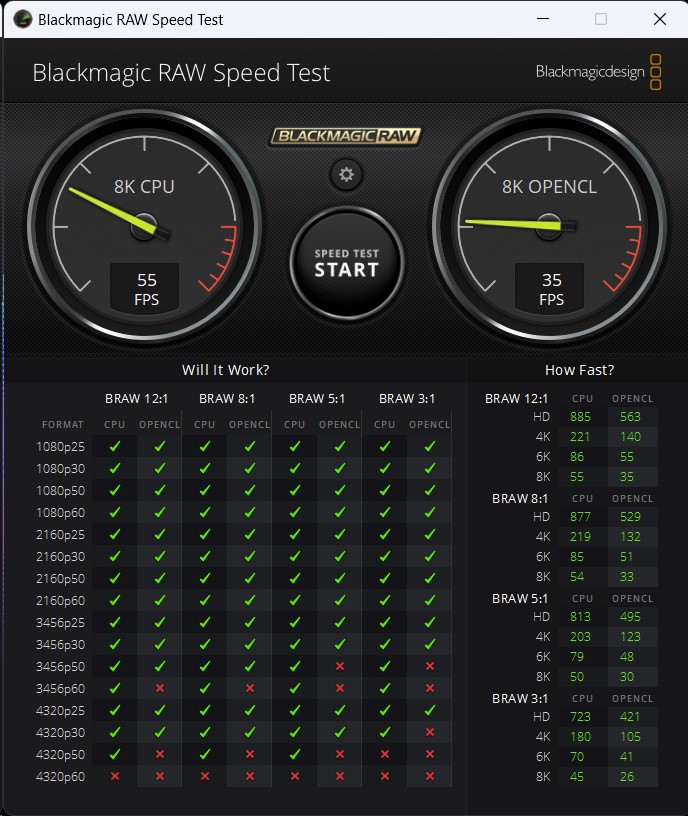This screenshot has width=688, height=816.
Task: Click green check for 4320p30 BRAW 5:1 OPENCL
Action: pyautogui.click(x=340, y=732)
